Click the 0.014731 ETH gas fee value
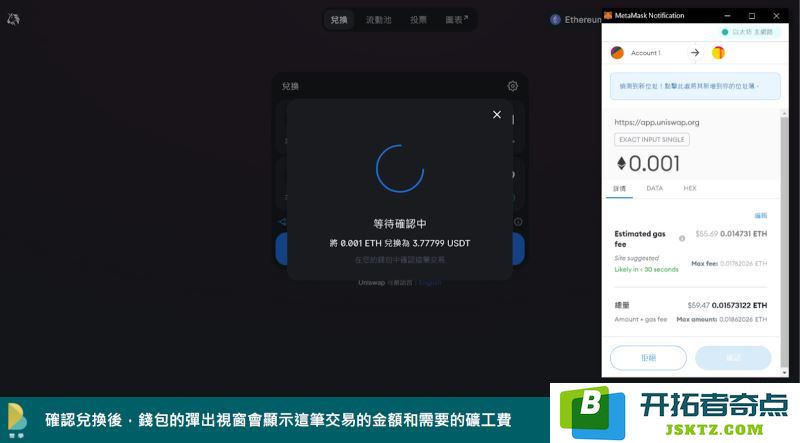 pyautogui.click(x=743, y=234)
